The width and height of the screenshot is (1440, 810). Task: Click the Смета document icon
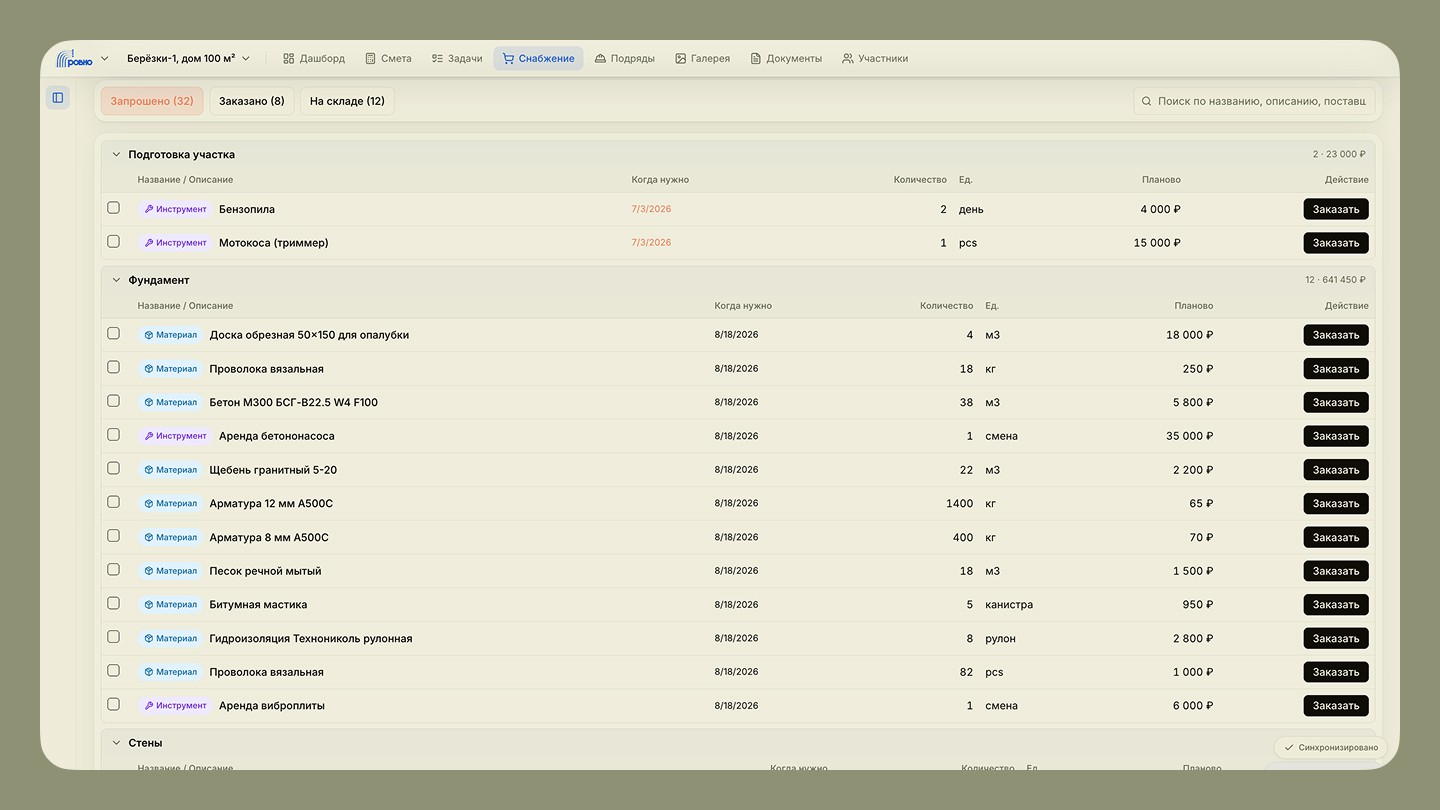click(x=370, y=59)
